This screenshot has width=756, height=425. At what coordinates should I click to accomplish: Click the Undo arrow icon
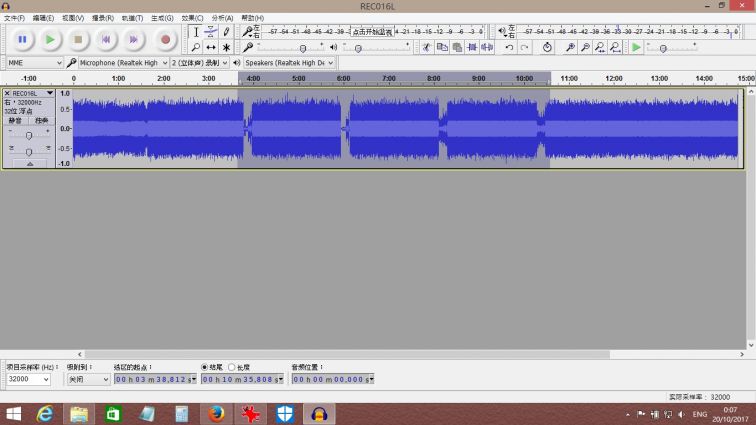(509, 47)
